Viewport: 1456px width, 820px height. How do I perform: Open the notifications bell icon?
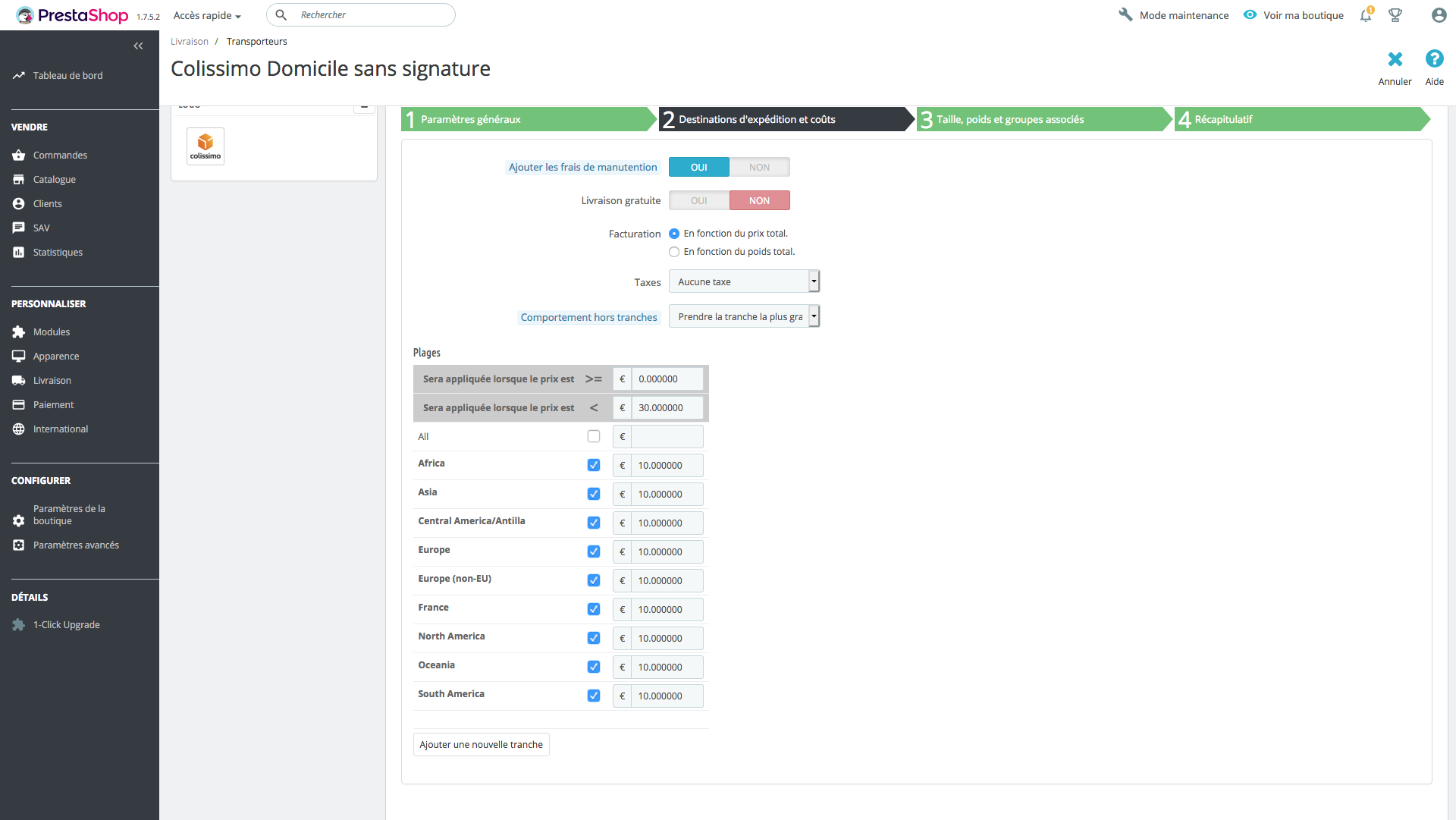[x=1366, y=15]
